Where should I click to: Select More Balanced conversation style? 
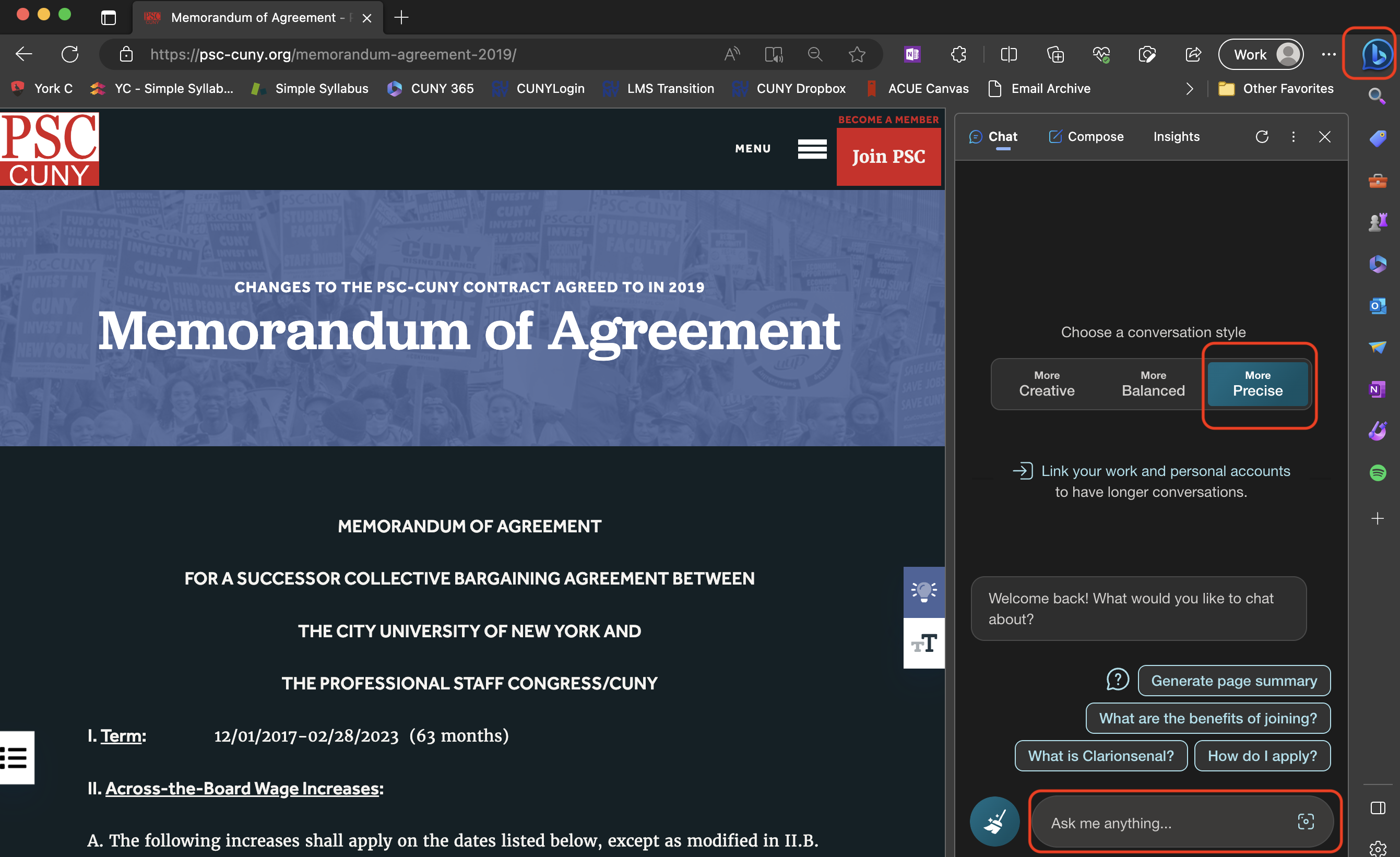1152,384
